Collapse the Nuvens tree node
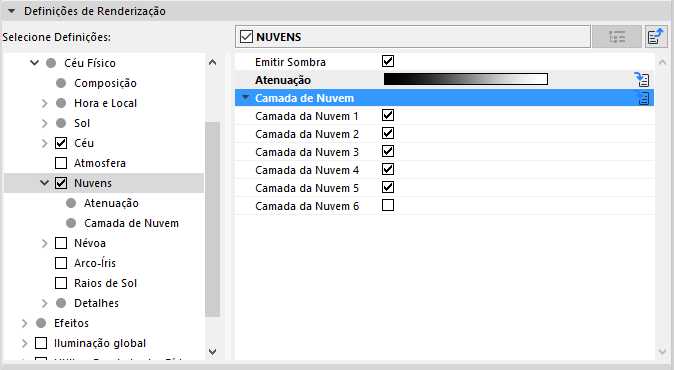The width and height of the screenshot is (674, 370). tap(44, 183)
